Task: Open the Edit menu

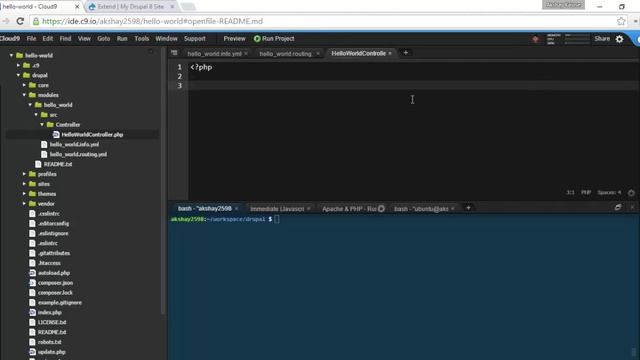Action: click(x=48, y=39)
